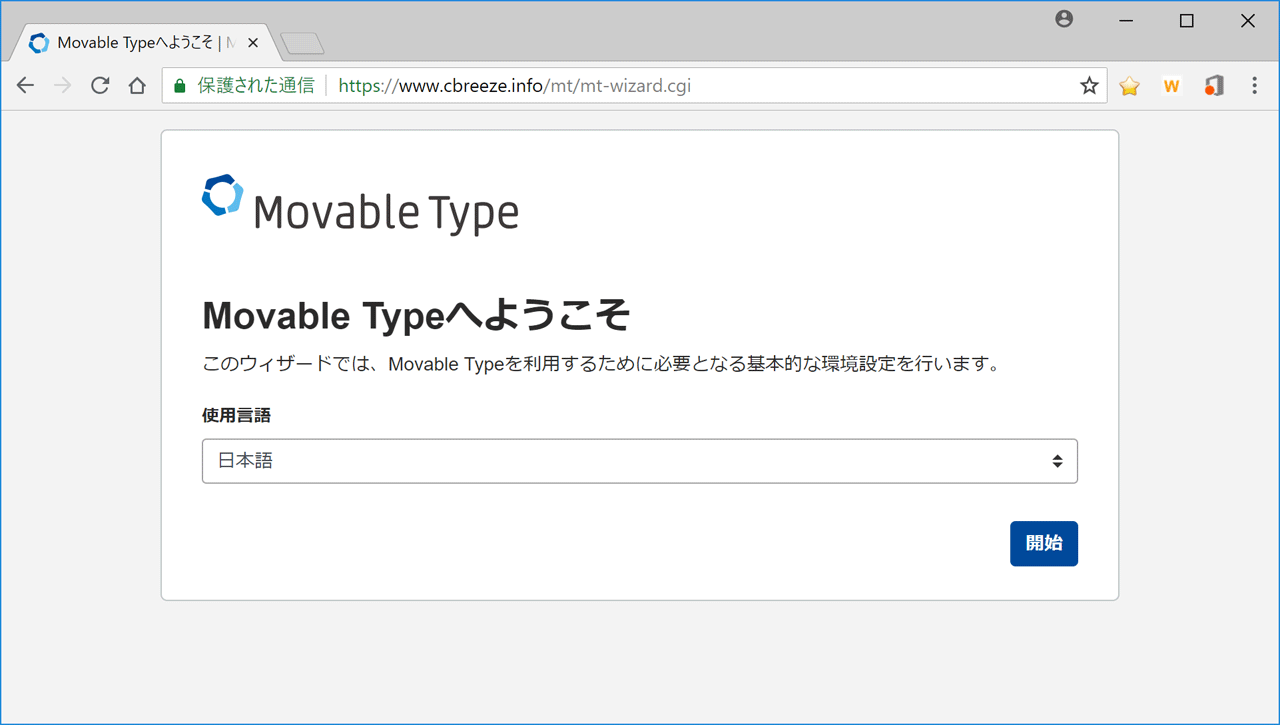Open a new browser tab

point(302,43)
